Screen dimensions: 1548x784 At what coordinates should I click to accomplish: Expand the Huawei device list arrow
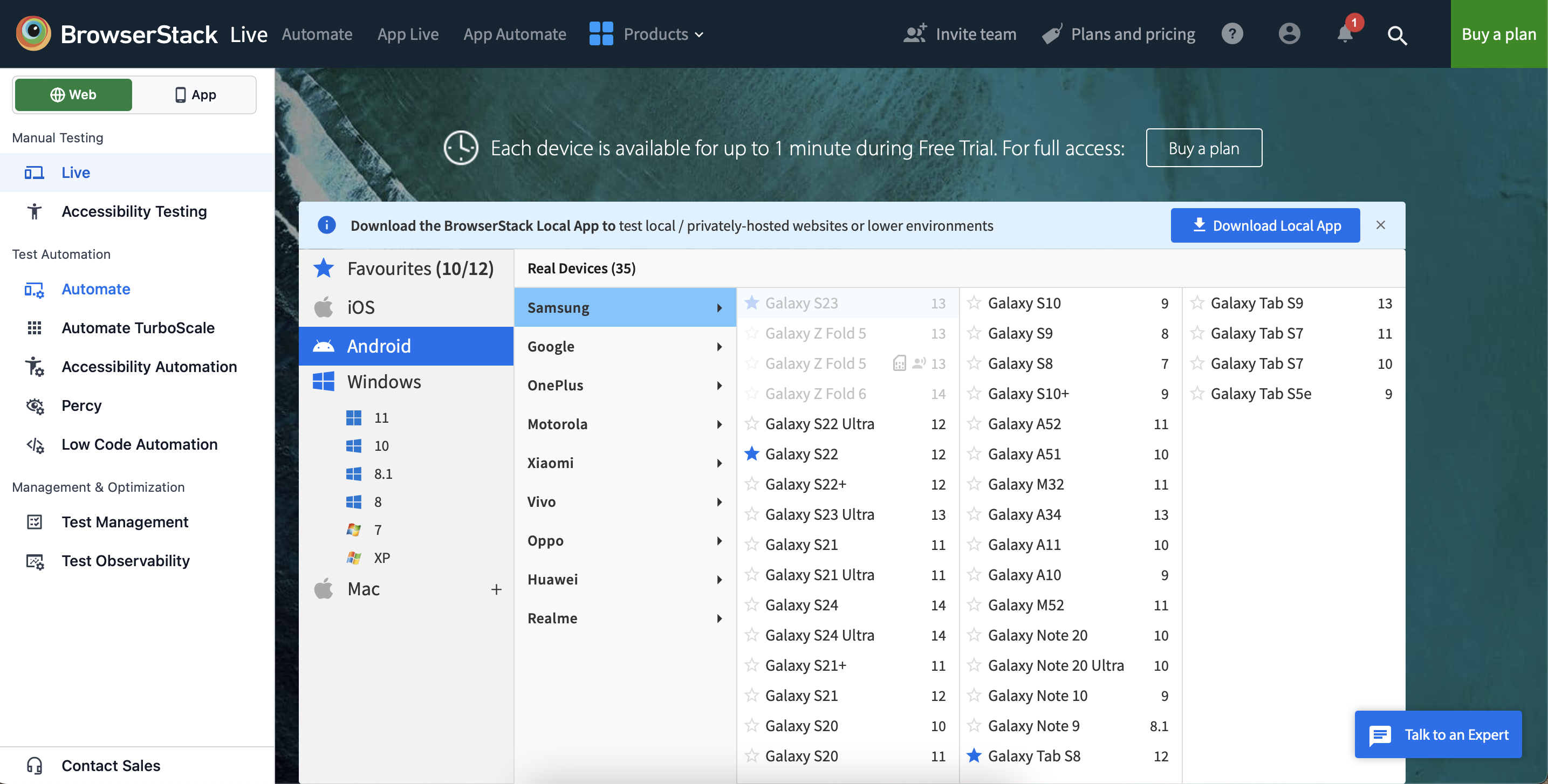click(x=718, y=580)
